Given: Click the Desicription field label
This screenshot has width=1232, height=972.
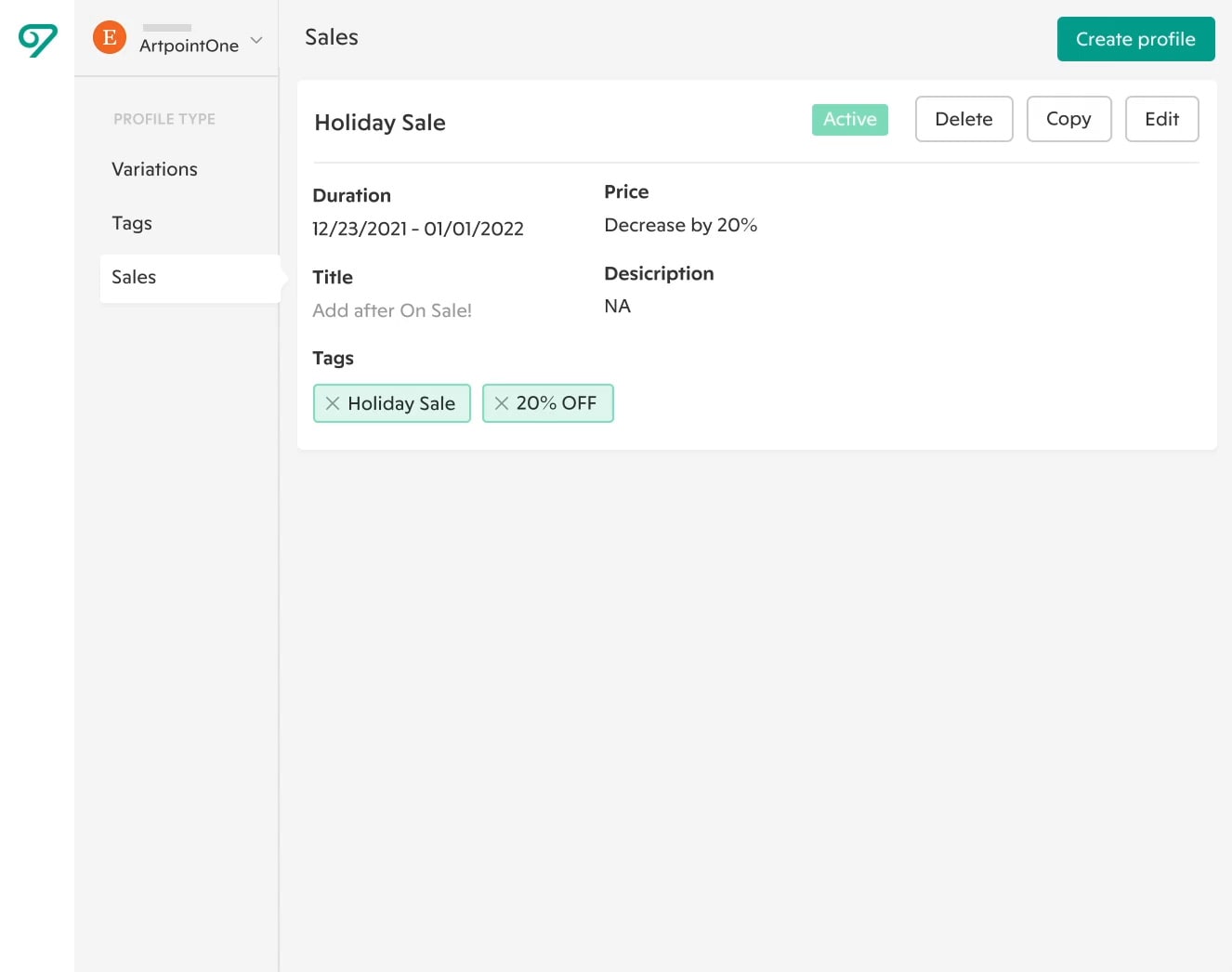Looking at the screenshot, I should coord(659,273).
